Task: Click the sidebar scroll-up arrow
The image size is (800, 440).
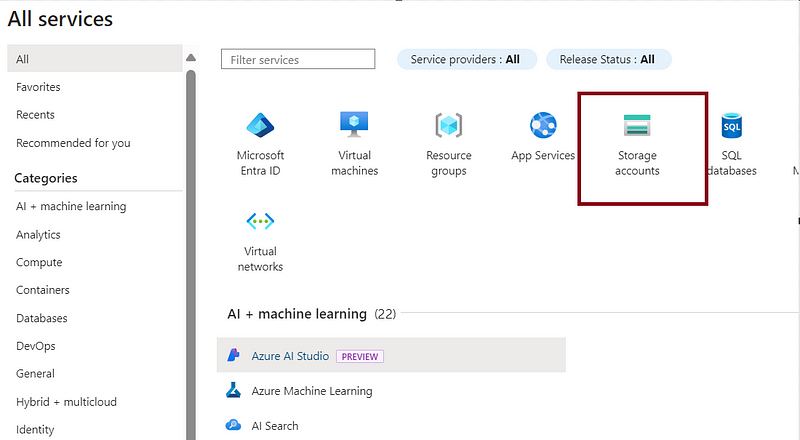Action: (x=191, y=58)
